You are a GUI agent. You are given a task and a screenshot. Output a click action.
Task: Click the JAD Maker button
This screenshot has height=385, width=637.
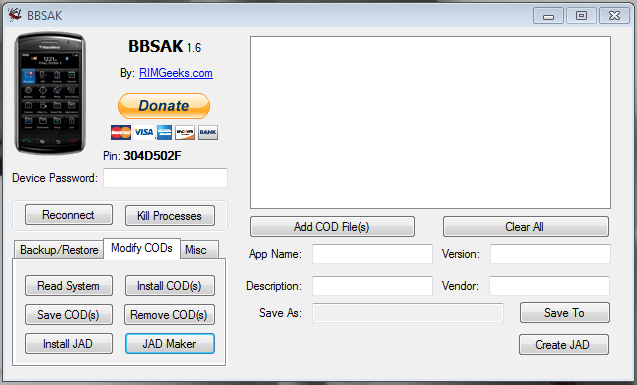[x=170, y=344]
